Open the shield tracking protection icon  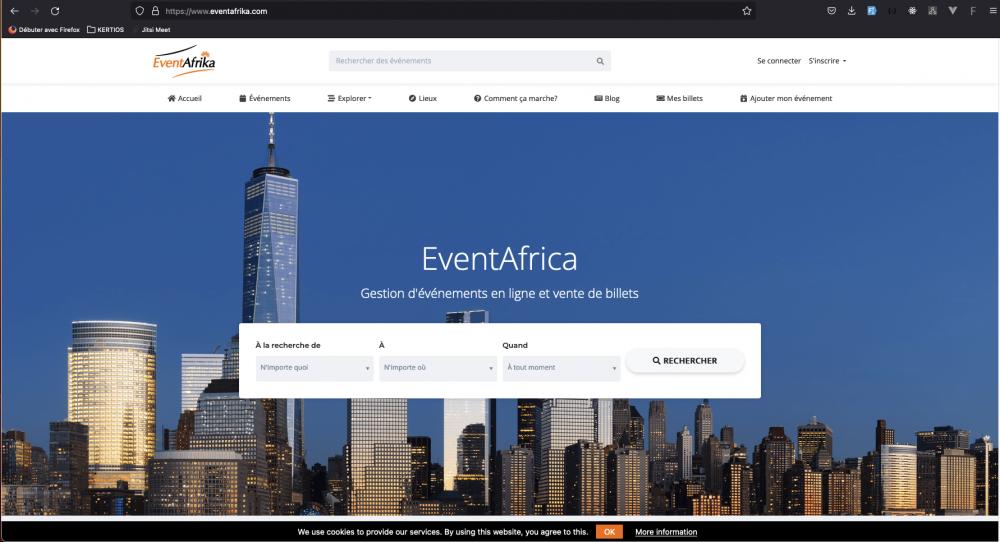click(140, 11)
